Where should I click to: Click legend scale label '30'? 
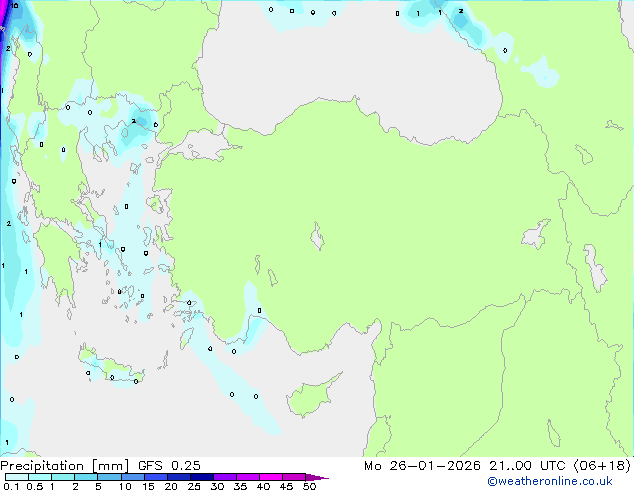click(x=218, y=486)
